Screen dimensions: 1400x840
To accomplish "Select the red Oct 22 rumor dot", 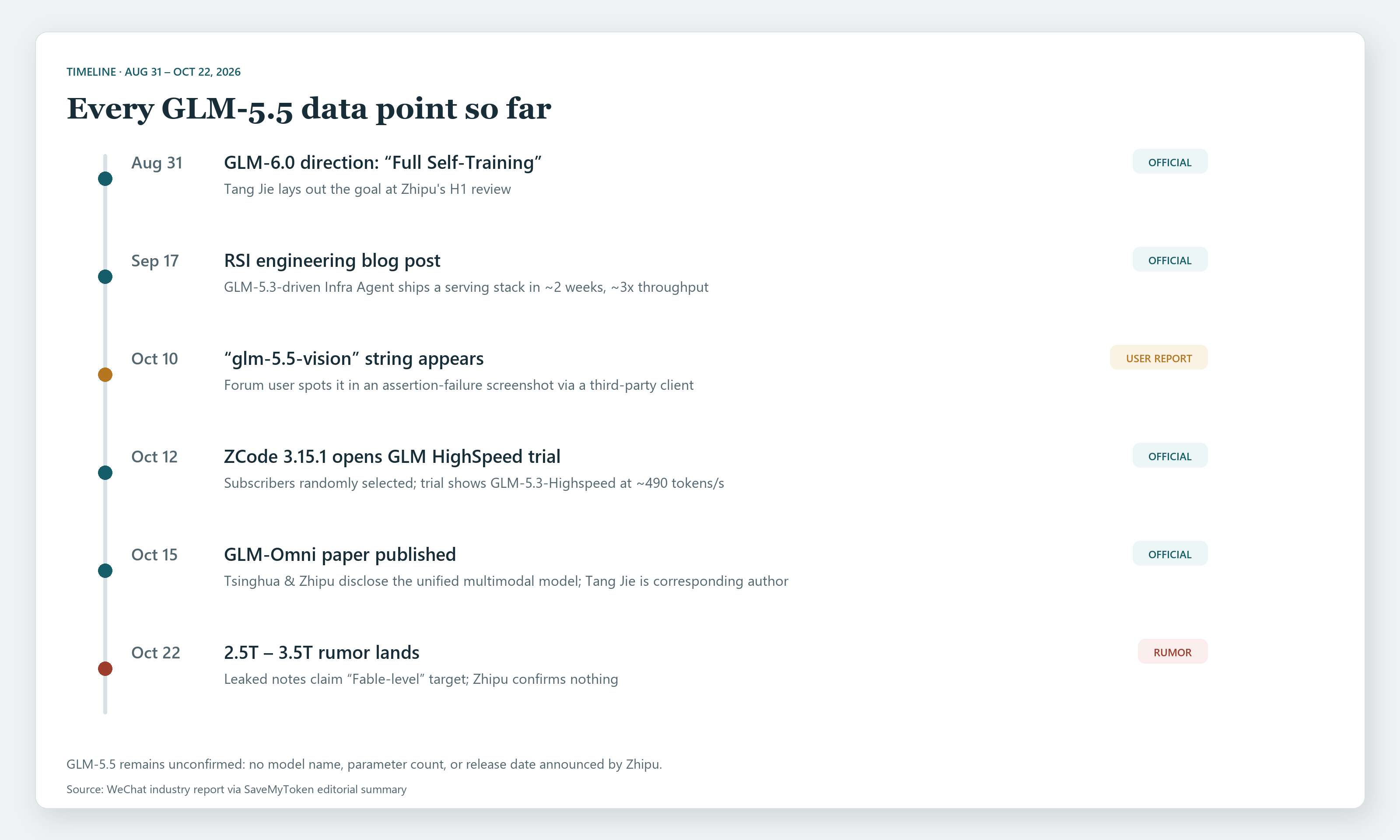I will coord(105,668).
